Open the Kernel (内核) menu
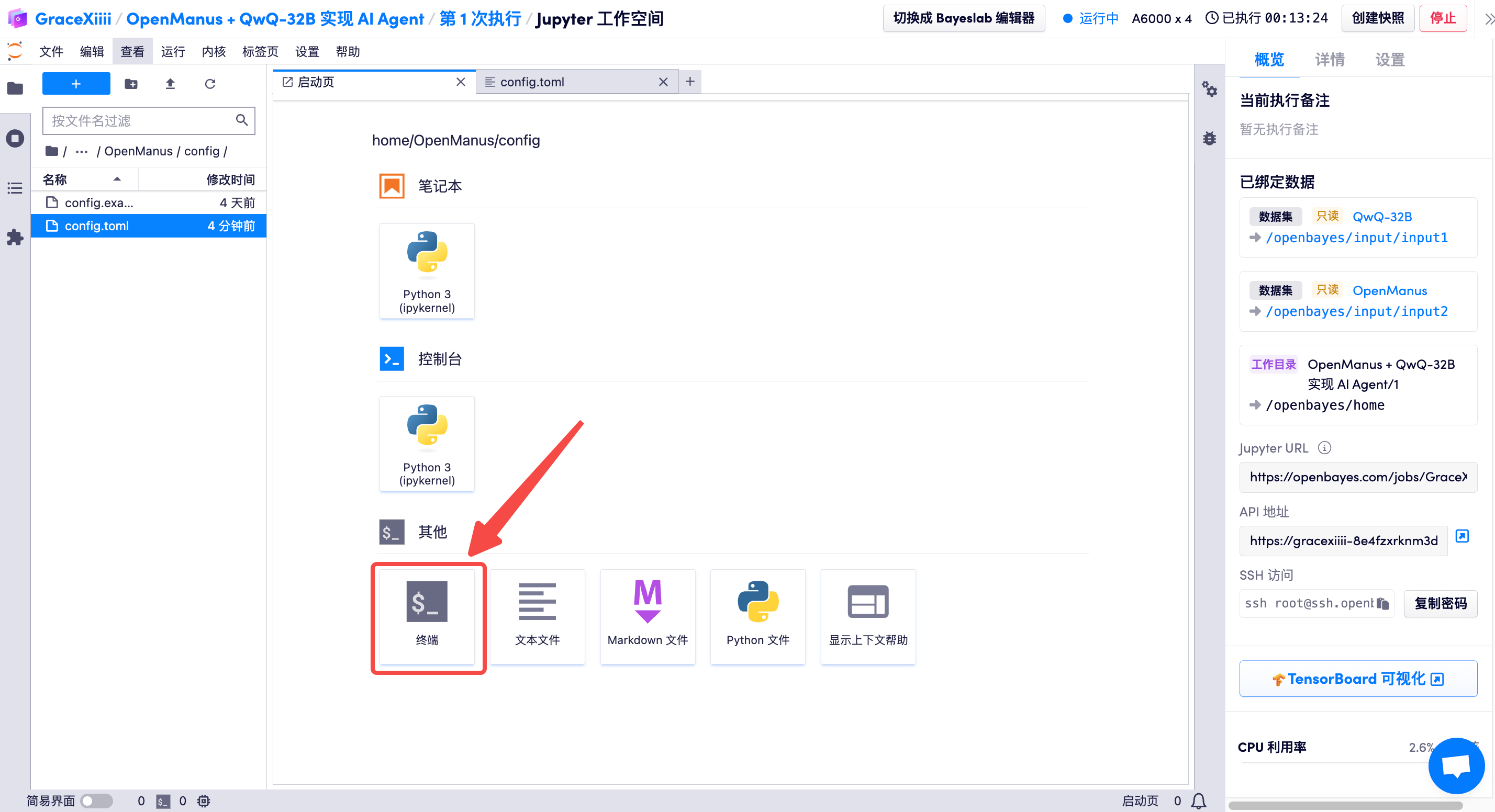This screenshot has width=1495, height=812. 214,52
